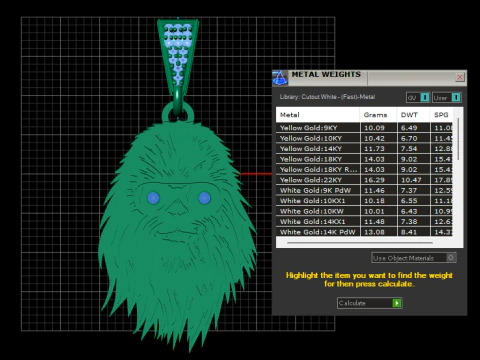Click the vertical scrollbar of metals list
Image resolution: width=480 pixels, height=360 pixels.
click(458, 139)
